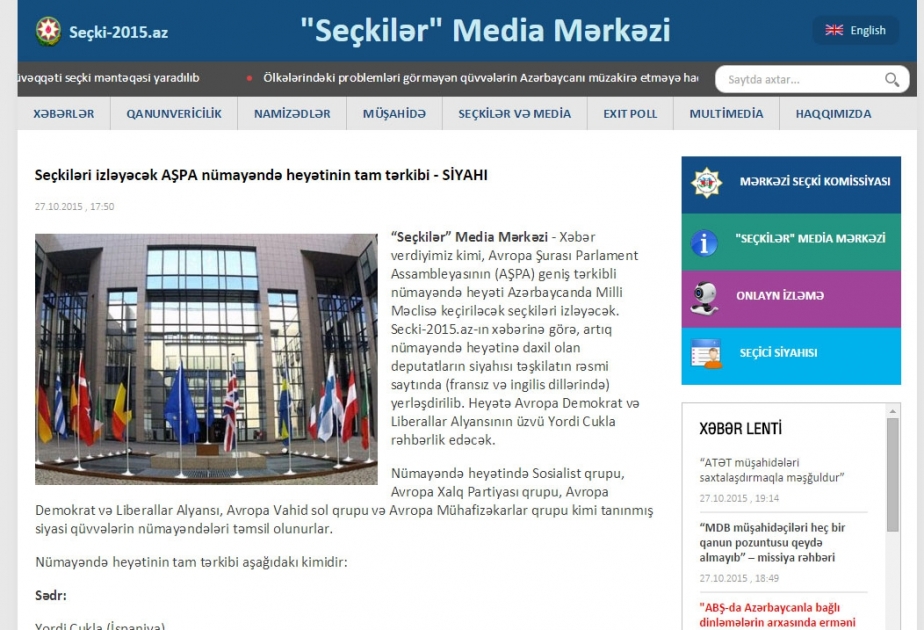This screenshot has height=630, width=924.
Task: Open the Qanunvericilik menu
Action: click(x=174, y=114)
